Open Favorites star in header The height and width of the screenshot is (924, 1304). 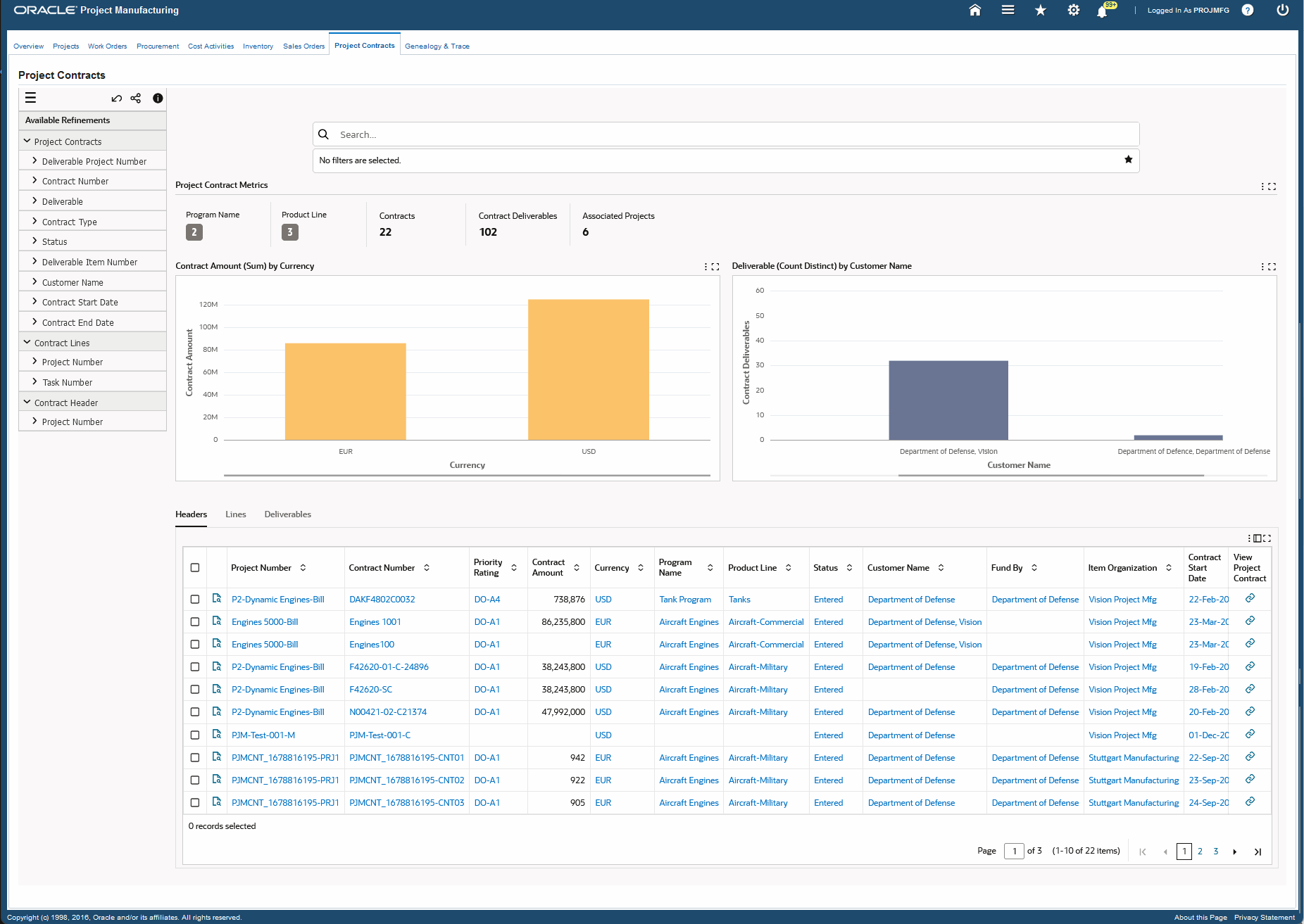click(1040, 10)
